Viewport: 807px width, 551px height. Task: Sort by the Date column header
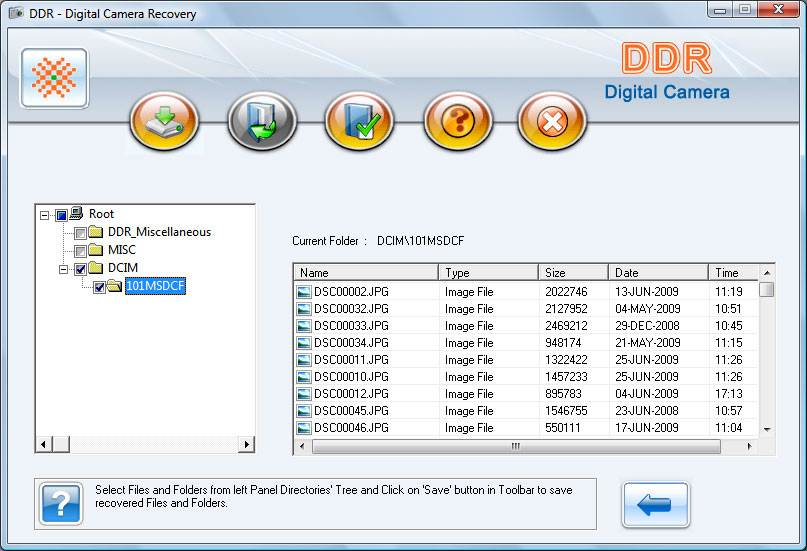[x=658, y=273]
